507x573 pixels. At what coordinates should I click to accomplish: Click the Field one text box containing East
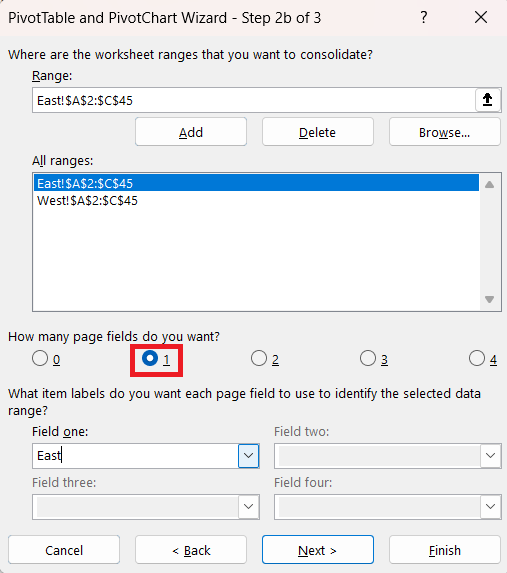(x=135, y=456)
